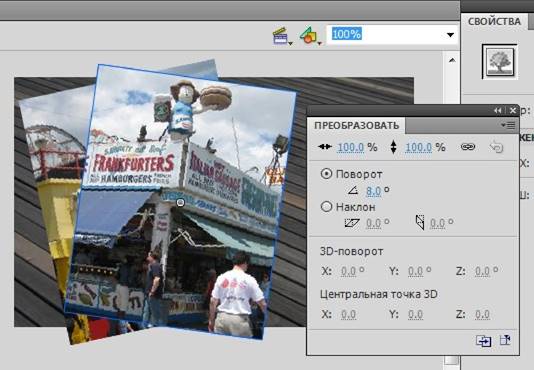Open the zoom level dropdown arrow
The image size is (534, 370).
click(450, 35)
